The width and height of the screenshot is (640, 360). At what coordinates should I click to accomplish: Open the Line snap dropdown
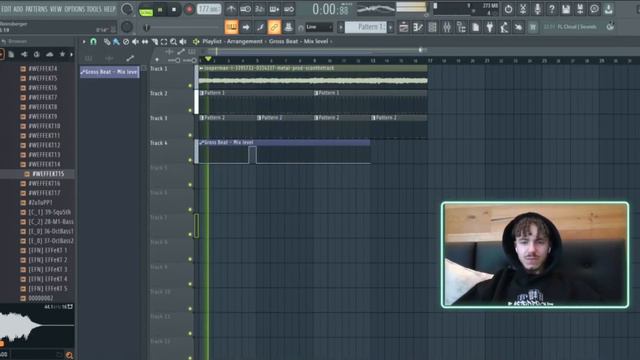319,27
